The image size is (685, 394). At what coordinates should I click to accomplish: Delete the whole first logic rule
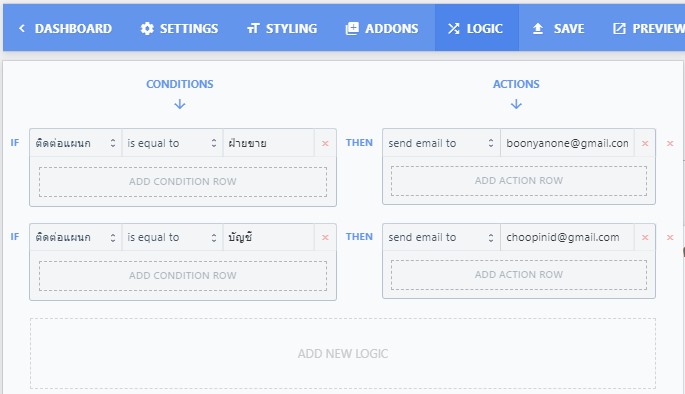click(670, 143)
